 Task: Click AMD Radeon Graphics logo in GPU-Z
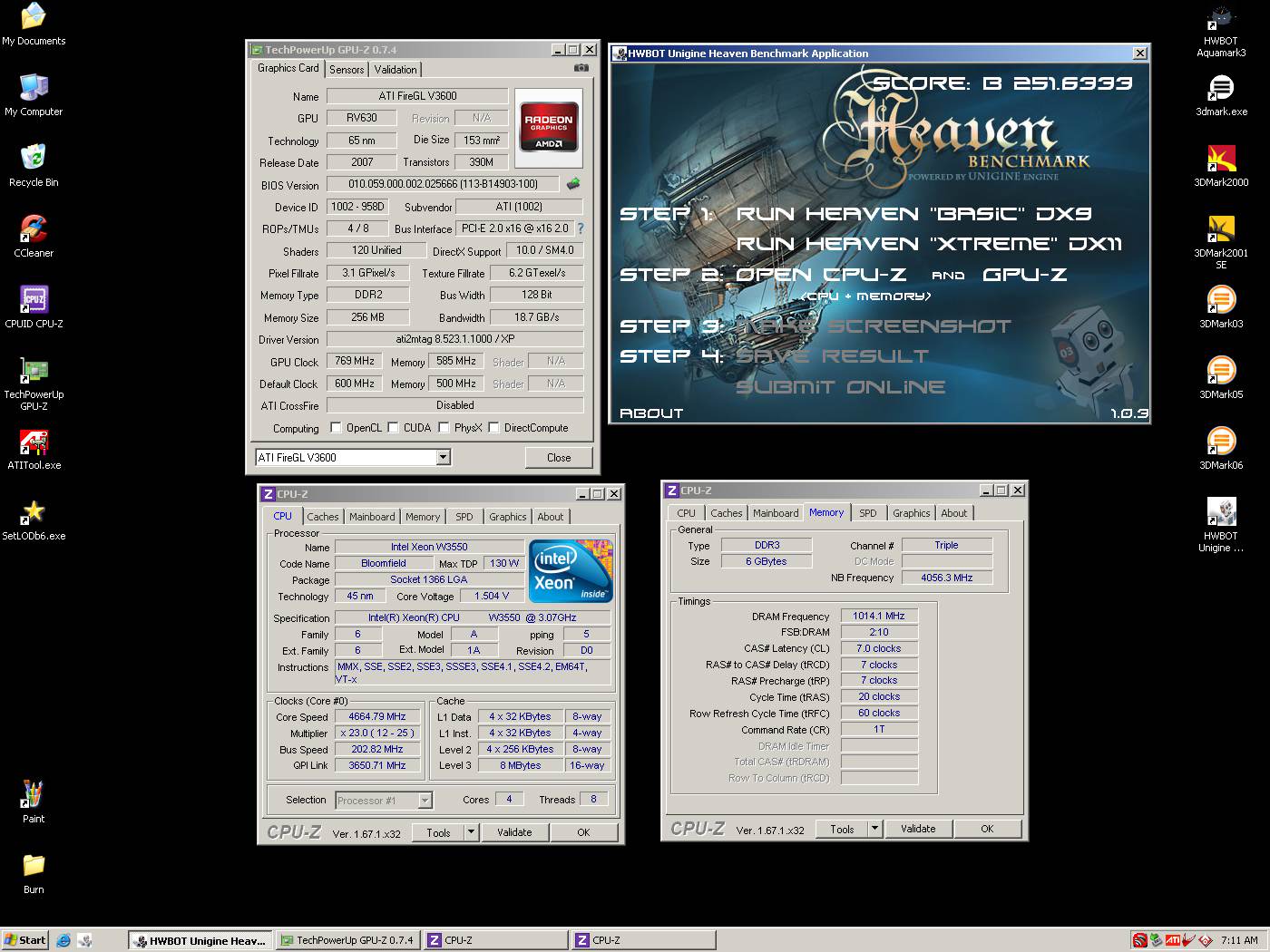(x=549, y=127)
